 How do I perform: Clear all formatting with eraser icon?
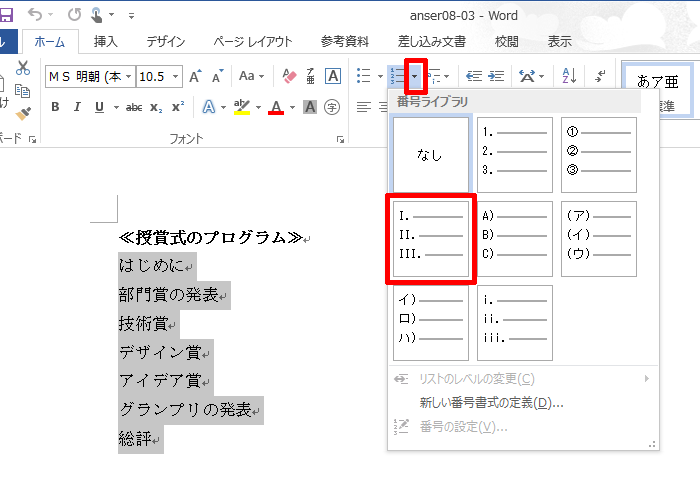click(289, 76)
